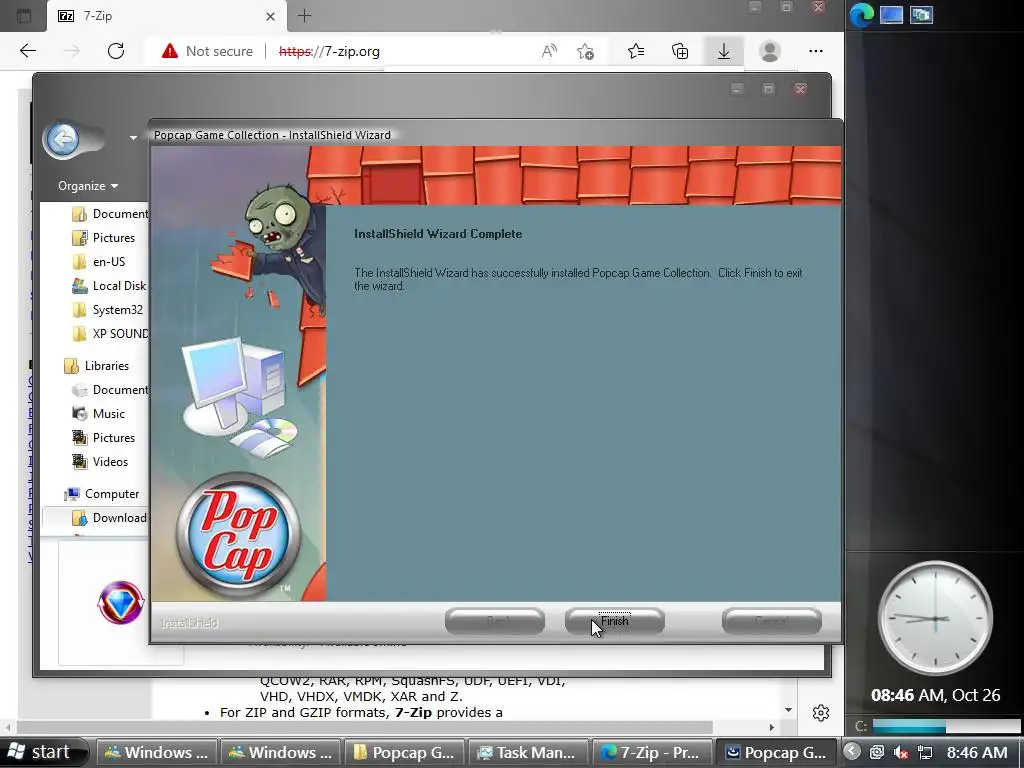This screenshot has width=1024, height=768.
Task: Open Edge Collections
Action: pyautogui.click(x=680, y=51)
